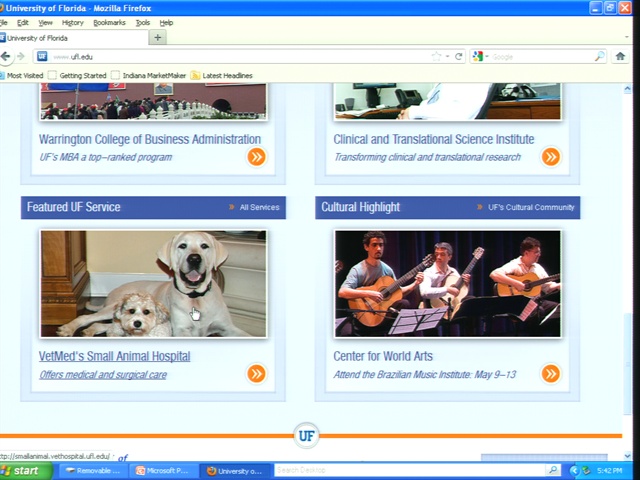Click the guitar players photo thumbnail
The image size is (640, 480).
pos(447,284)
